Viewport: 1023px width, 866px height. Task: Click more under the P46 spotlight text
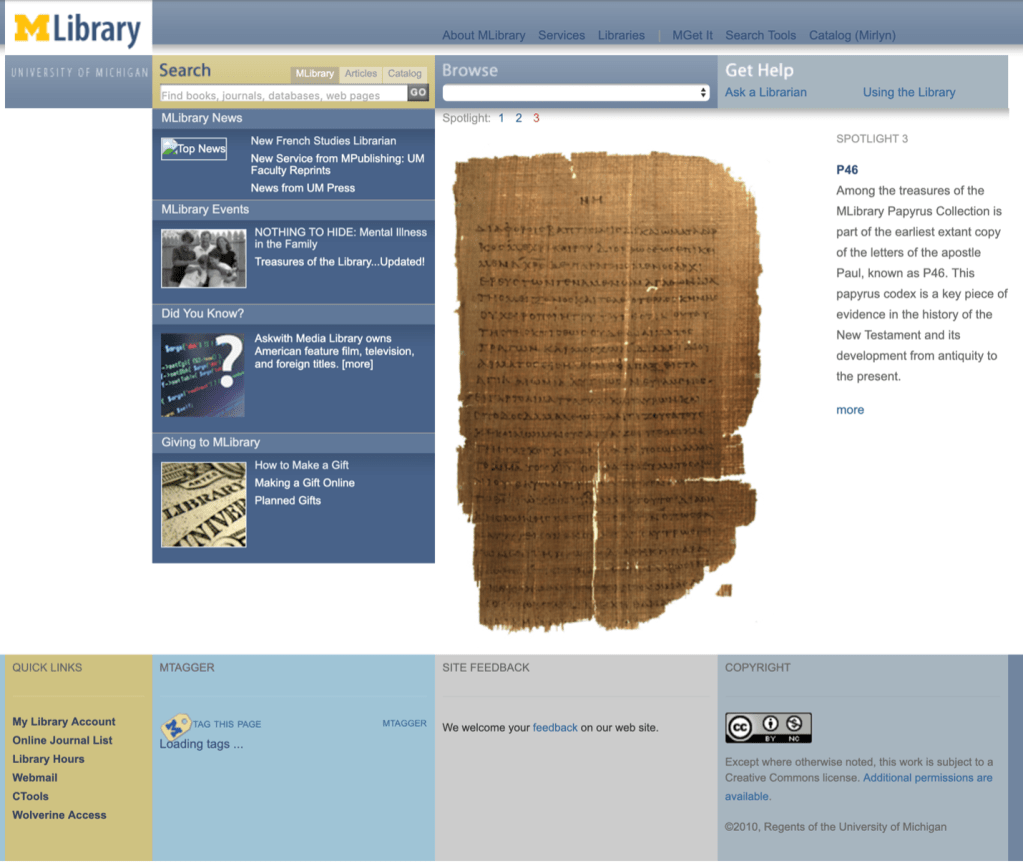pyautogui.click(x=849, y=409)
